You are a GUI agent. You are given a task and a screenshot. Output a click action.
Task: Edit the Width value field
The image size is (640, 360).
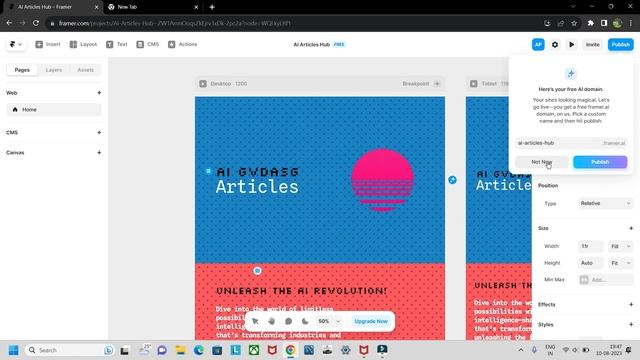pos(590,246)
